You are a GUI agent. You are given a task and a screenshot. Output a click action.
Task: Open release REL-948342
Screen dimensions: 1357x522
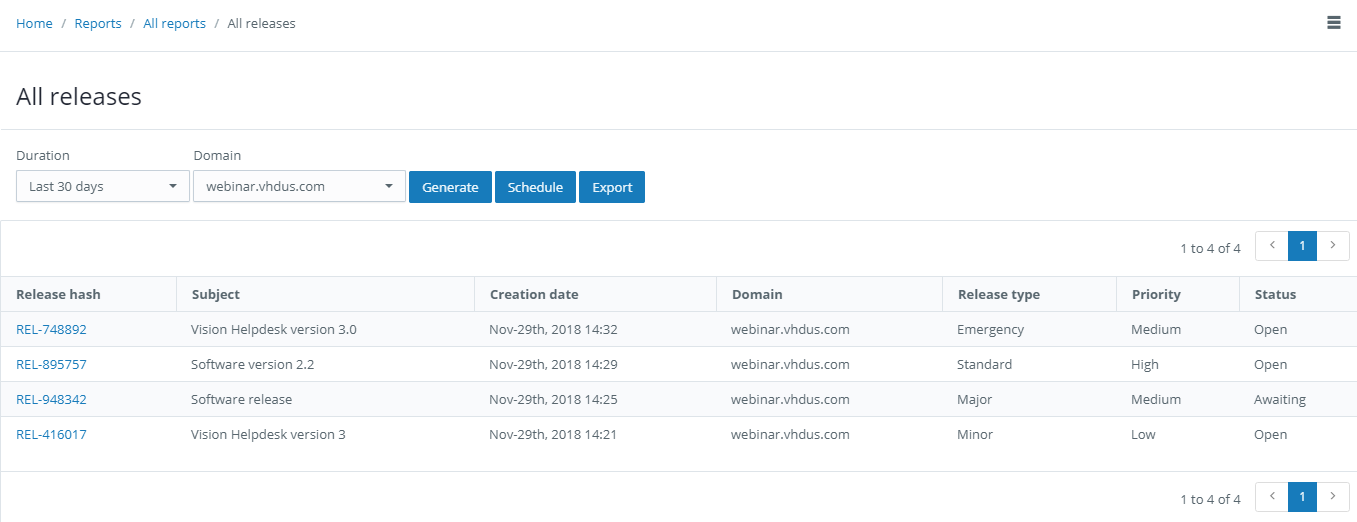51,399
